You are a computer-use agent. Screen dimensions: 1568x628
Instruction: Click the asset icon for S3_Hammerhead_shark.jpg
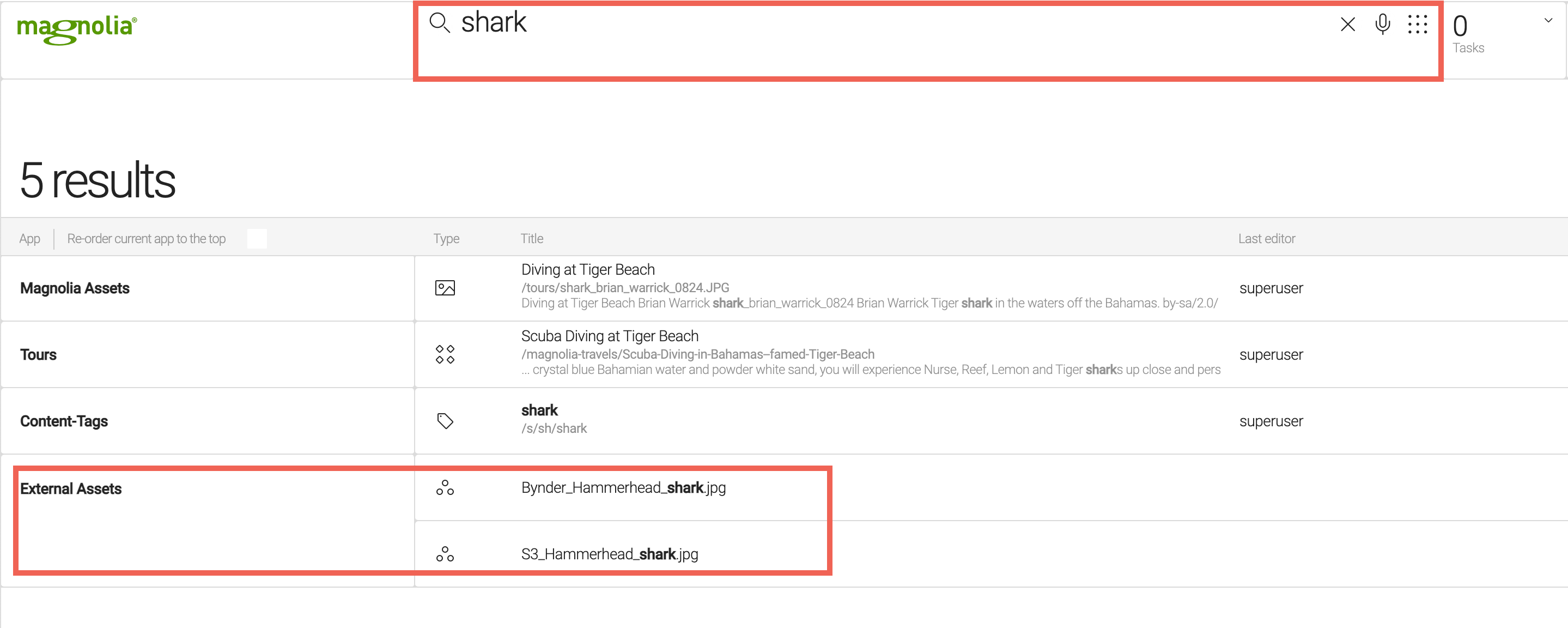point(445,554)
